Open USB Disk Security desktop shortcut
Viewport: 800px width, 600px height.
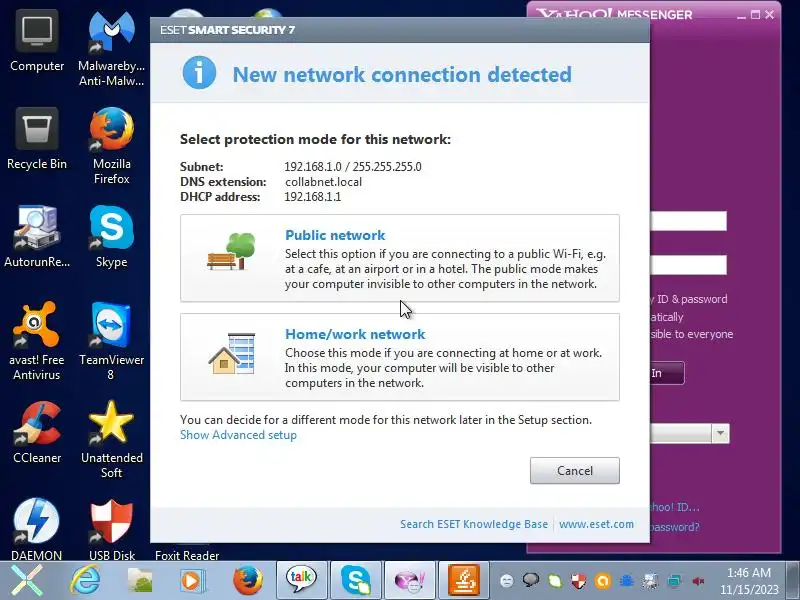111,530
